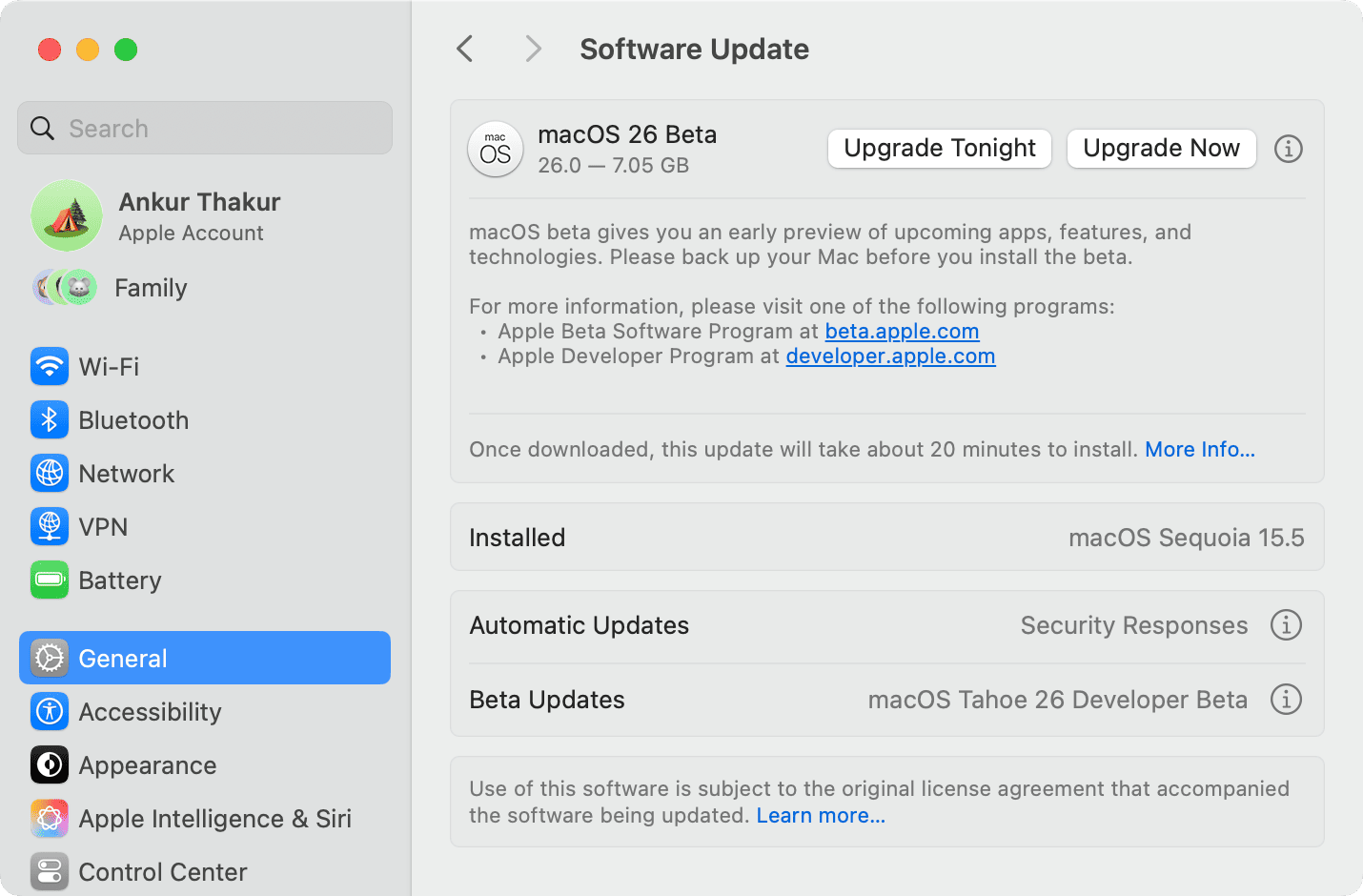This screenshot has height=896, width=1363.
Task: Select VPN label in sidebar
Action: tap(103, 526)
